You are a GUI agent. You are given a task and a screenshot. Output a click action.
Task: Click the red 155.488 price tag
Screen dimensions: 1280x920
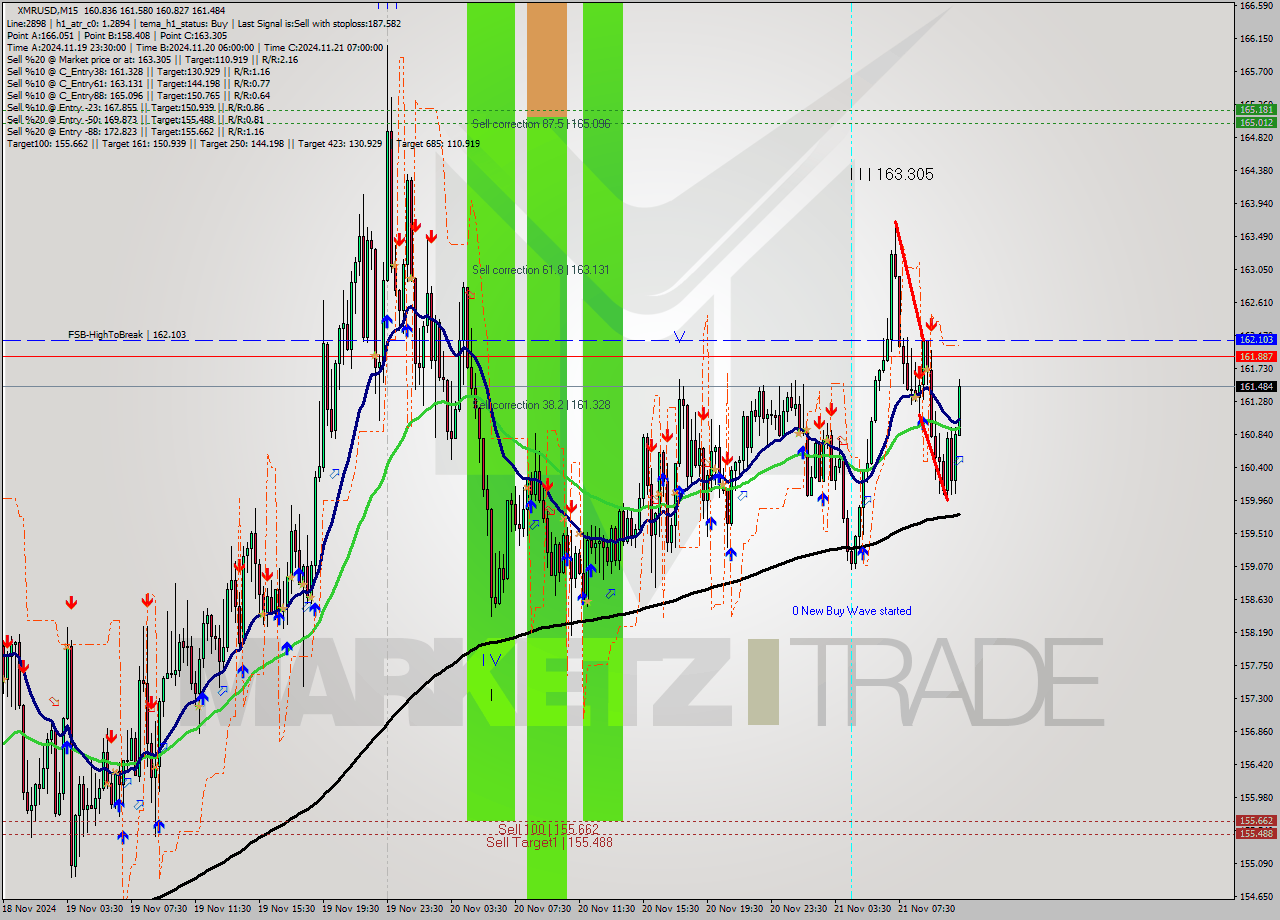pyautogui.click(x=1256, y=833)
